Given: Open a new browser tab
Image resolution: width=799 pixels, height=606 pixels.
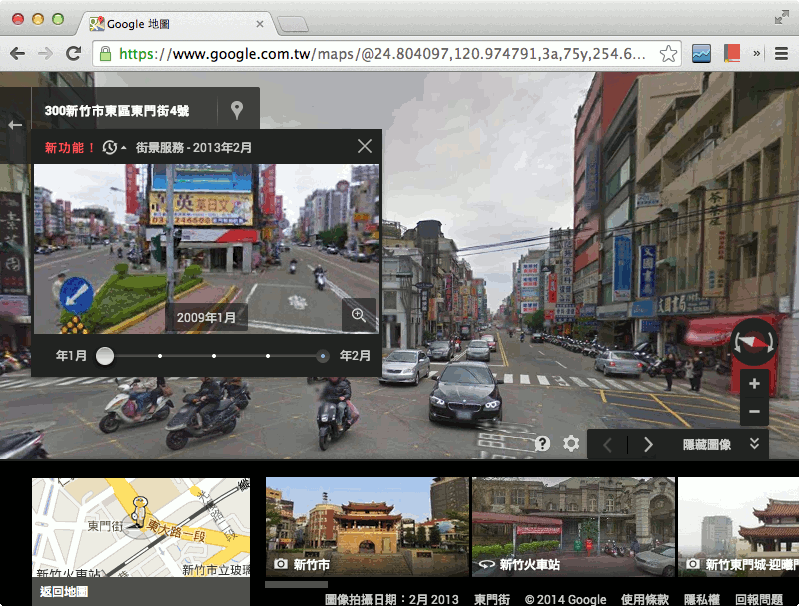Looking at the screenshot, I should 292,24.
